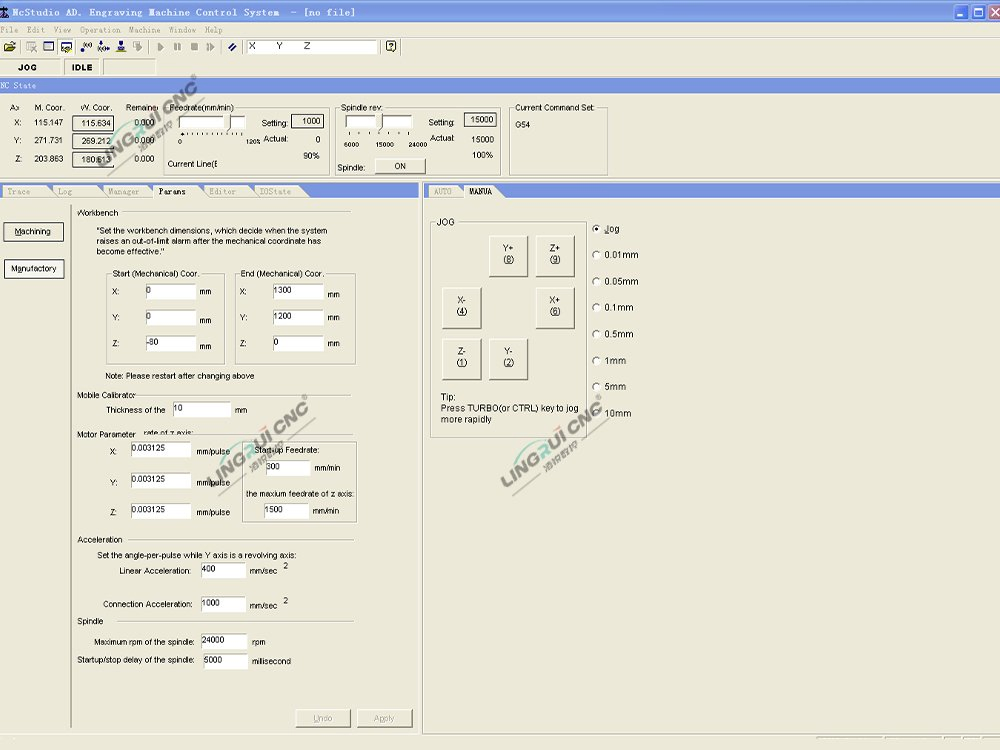Image resolution: width=1000 pixels, height=750 pixels.
Task: Open the Editor tab
Action: [222, 191]
